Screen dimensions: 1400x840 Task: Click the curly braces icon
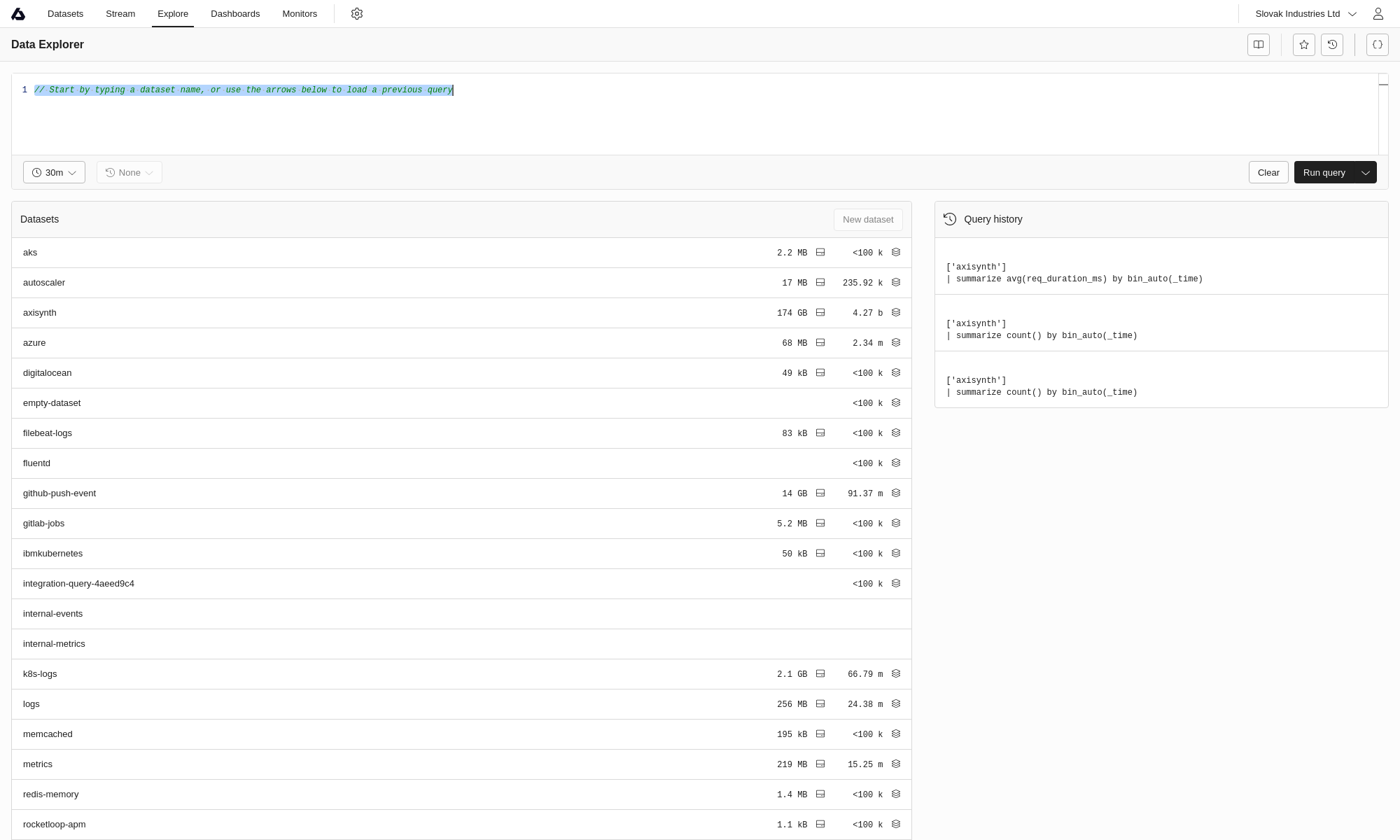click(x=1378, y=45)
